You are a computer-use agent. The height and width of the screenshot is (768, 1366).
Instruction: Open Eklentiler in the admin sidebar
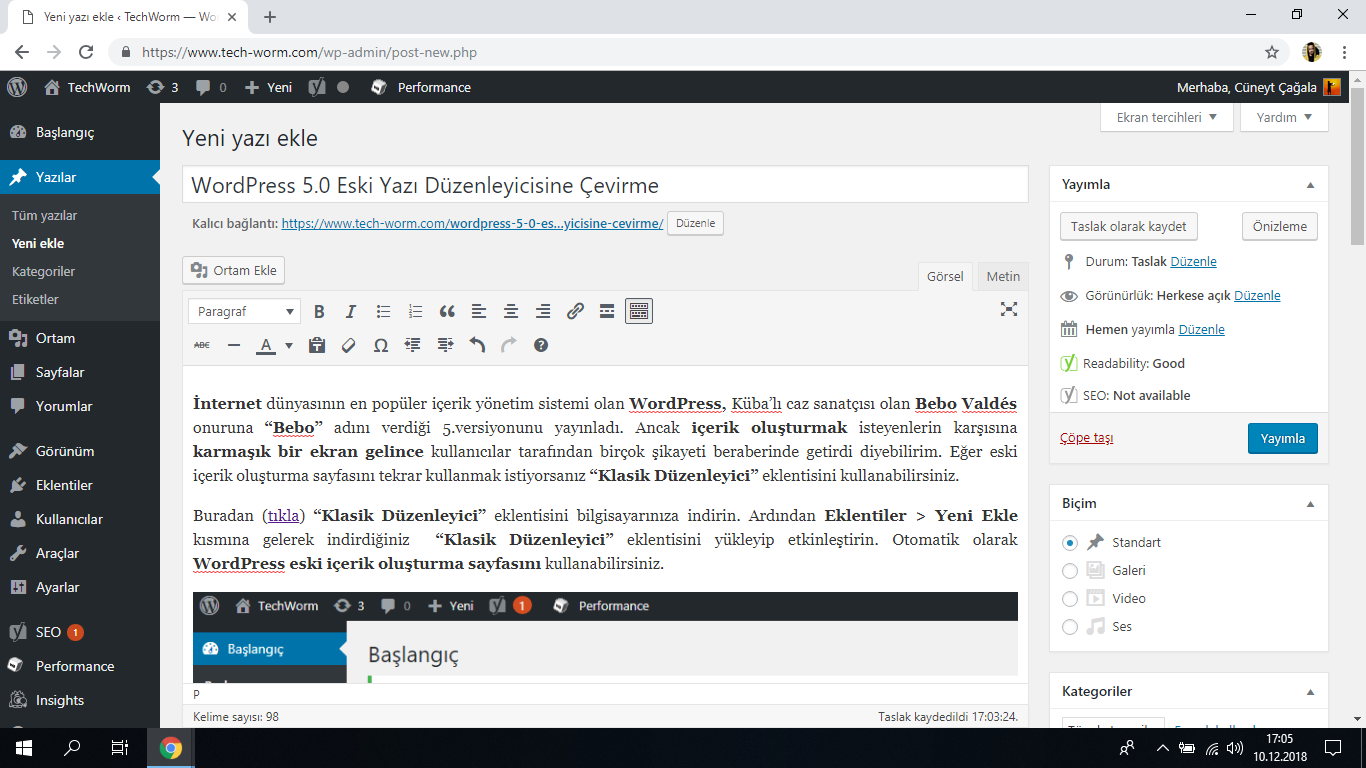[64, 485]
